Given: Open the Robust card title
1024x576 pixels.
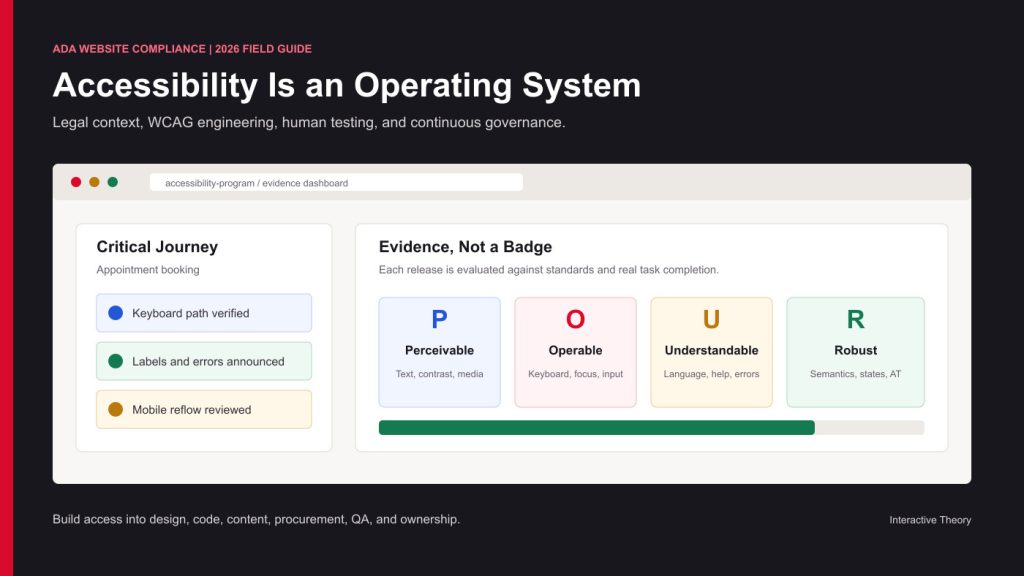Looking at the screenshot, I should 856,351.
